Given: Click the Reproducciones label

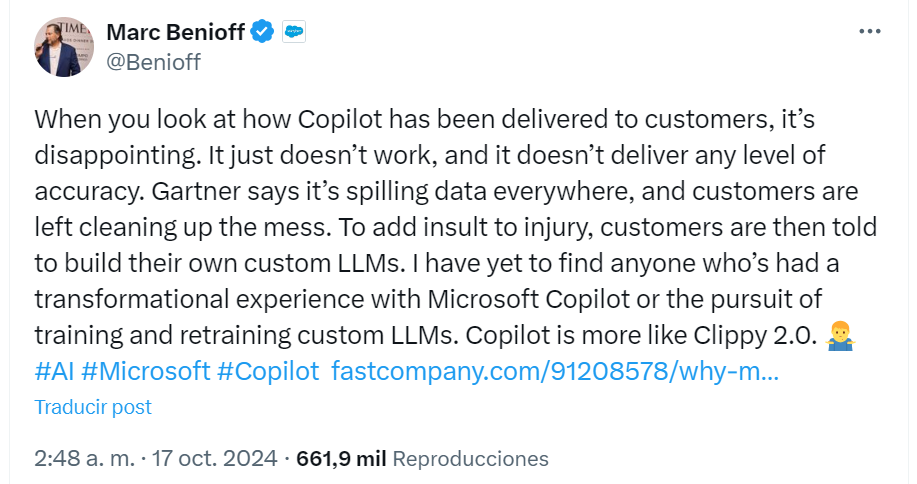Looking at the screenshot, I should point(470,459).
